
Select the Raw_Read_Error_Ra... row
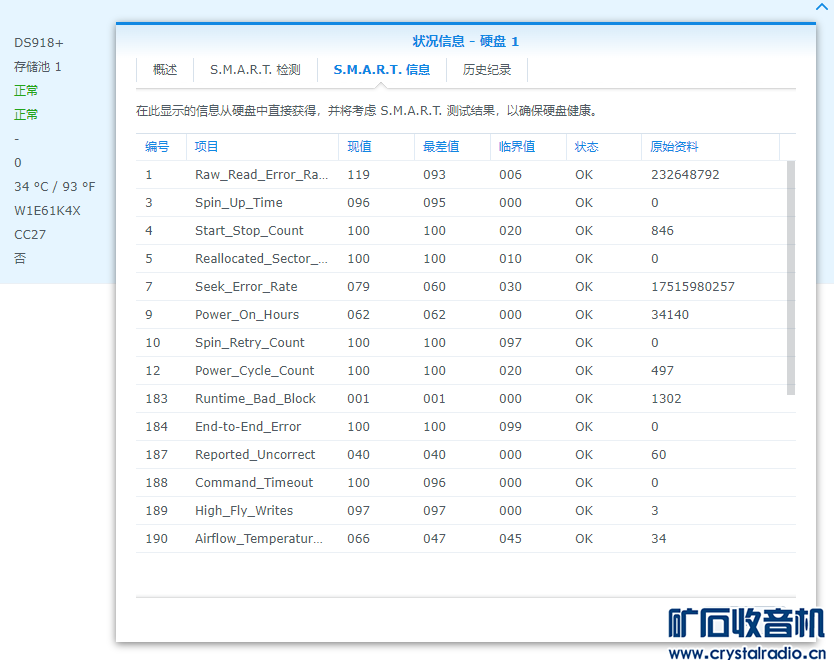coord(461,175)
